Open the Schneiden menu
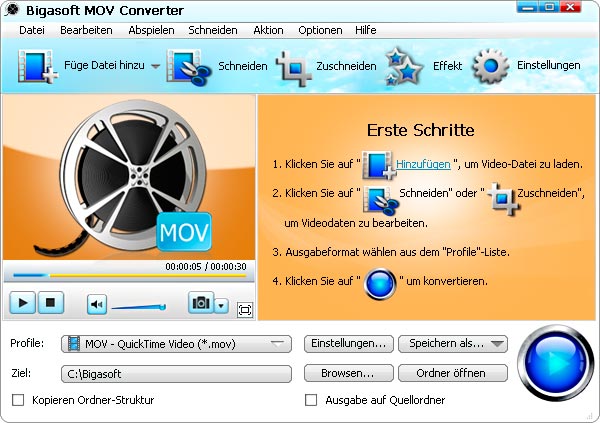Screen dimensions: 600x423 [213, 30]
